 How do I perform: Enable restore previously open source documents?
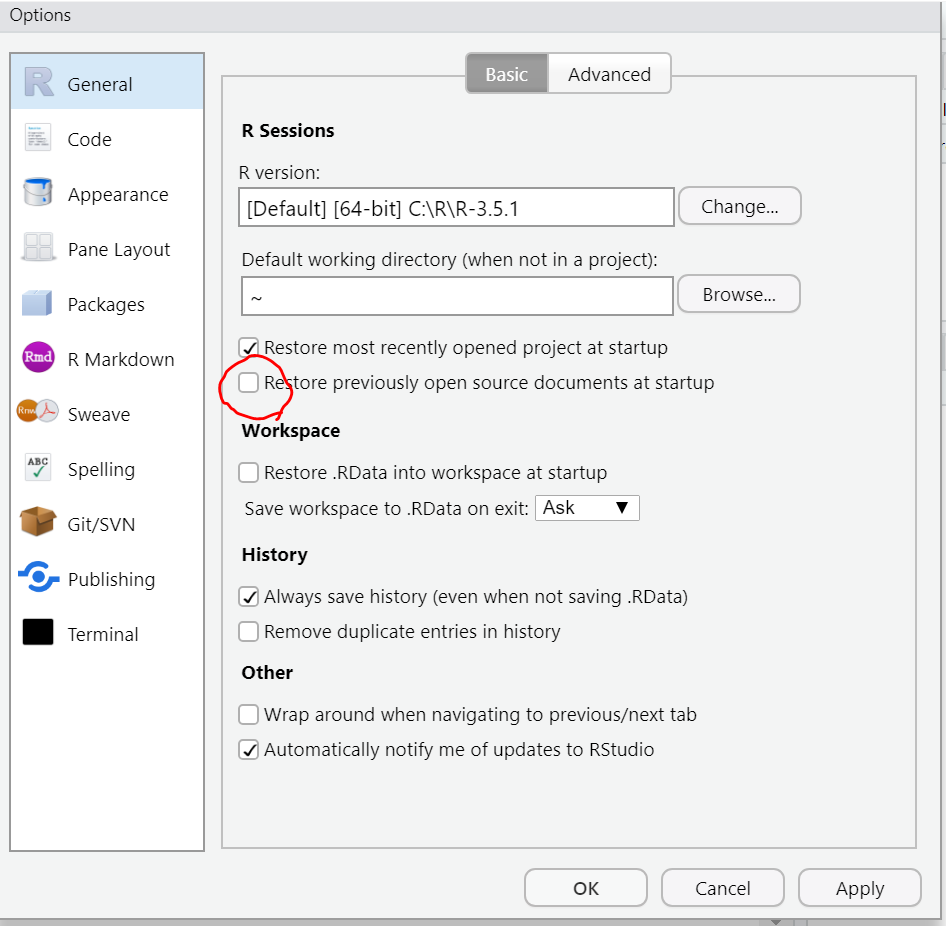point(249,382)
